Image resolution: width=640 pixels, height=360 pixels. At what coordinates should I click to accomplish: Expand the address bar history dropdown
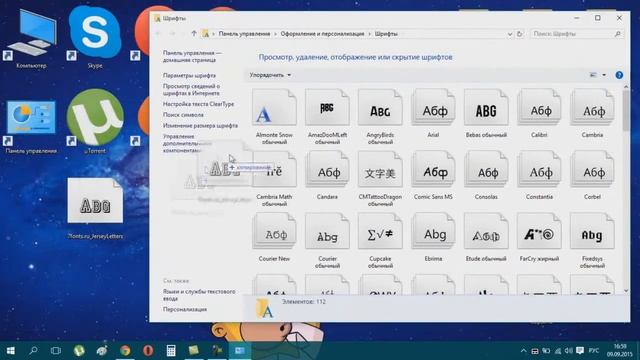click(509, 34)
